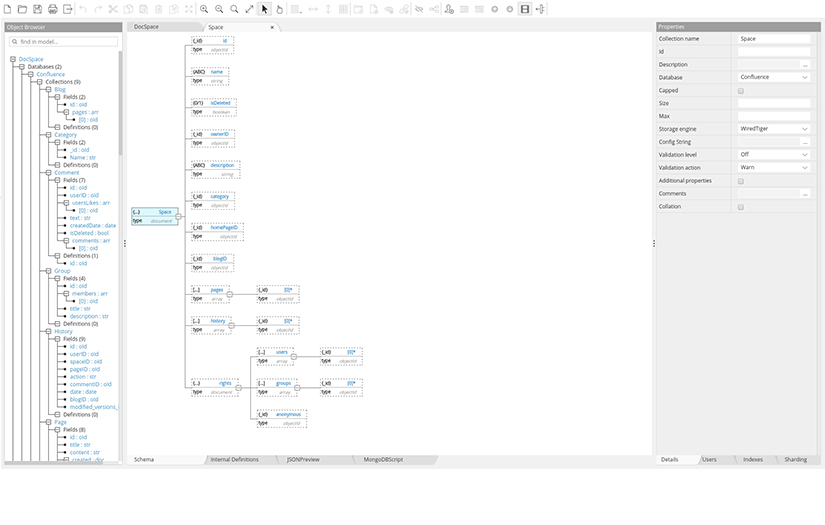The width and height of the screenshot is (825, 525).
Task: Click the share nodes toolbar icon
Action: pyautogui.click(x=434, y=9)
